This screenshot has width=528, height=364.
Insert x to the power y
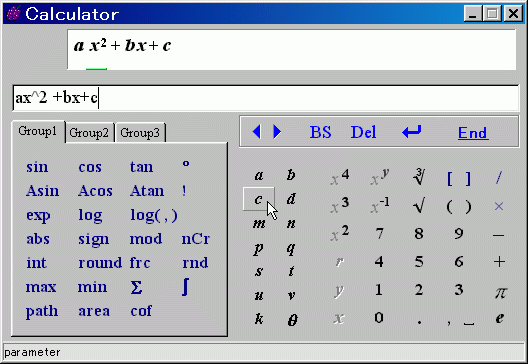pos(380,177)
